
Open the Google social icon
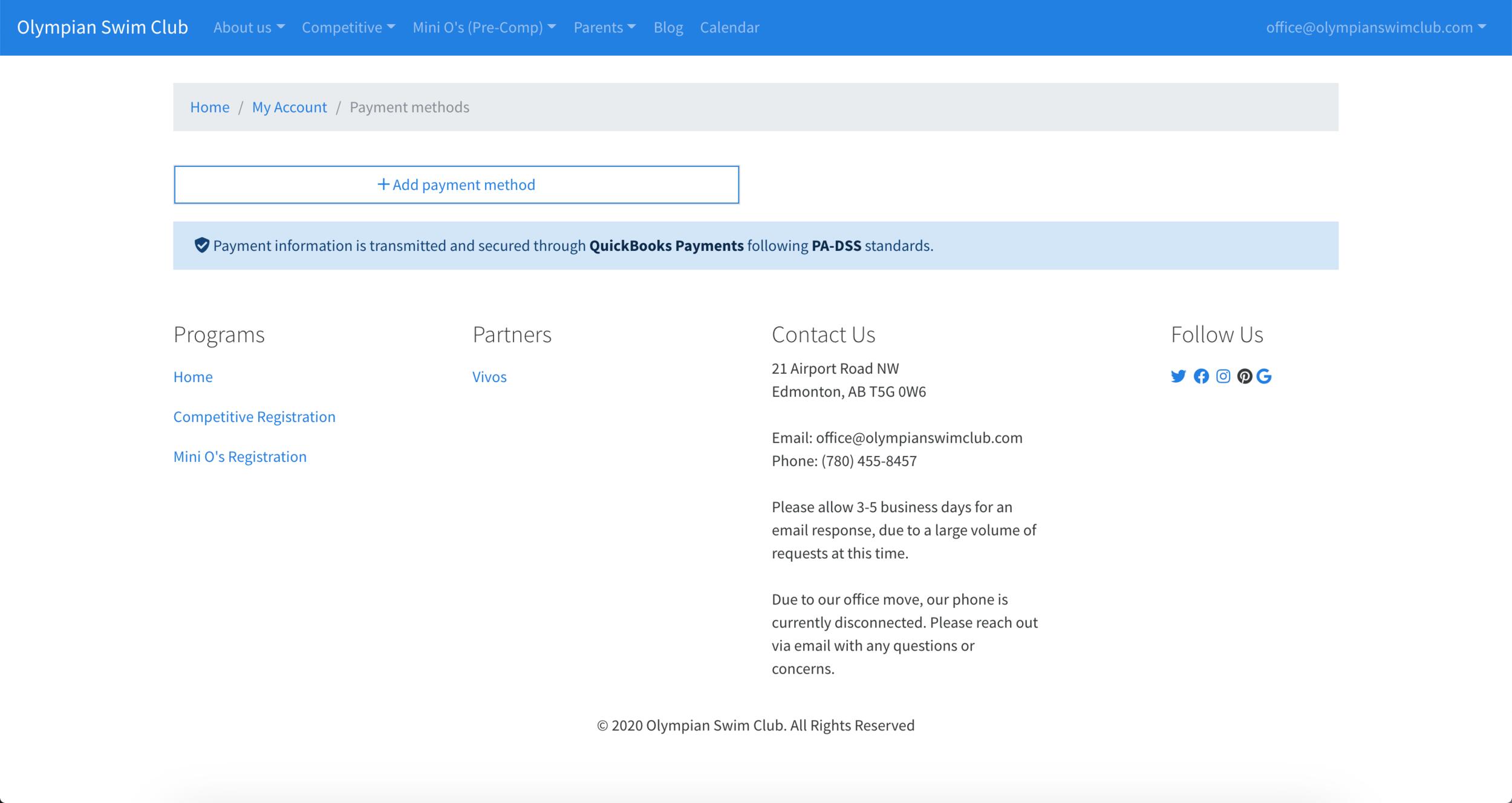pos(1264,376)
